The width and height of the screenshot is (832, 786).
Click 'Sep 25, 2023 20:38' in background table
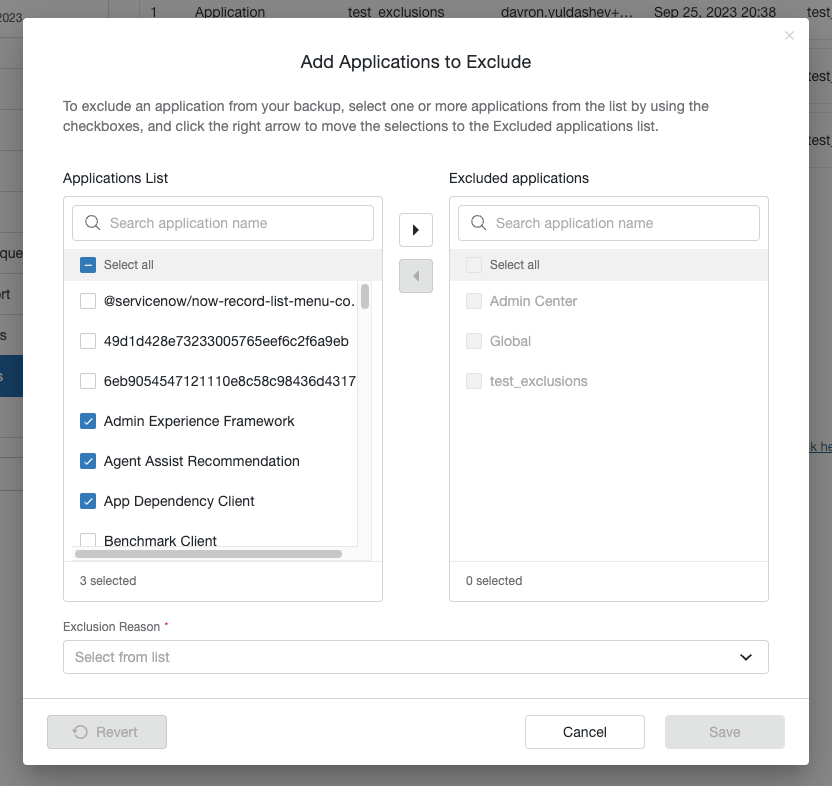714,12
